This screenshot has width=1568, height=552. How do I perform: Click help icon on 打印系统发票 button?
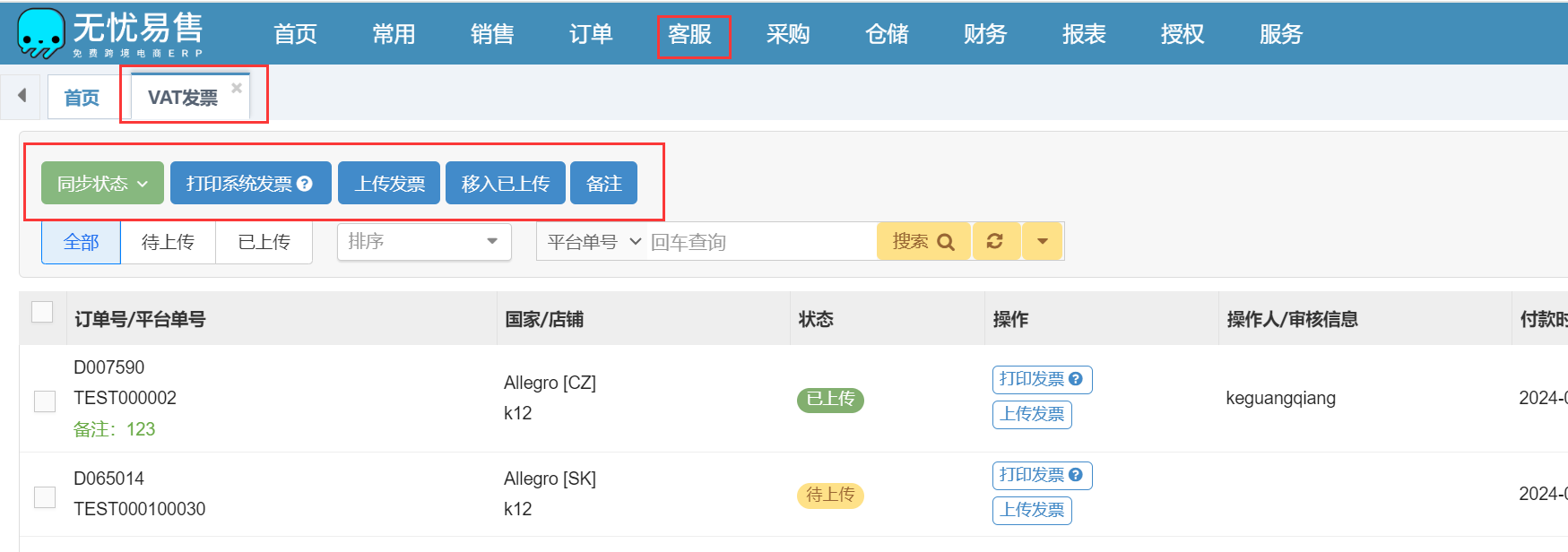pyautogui.click(x=305, y=184)
